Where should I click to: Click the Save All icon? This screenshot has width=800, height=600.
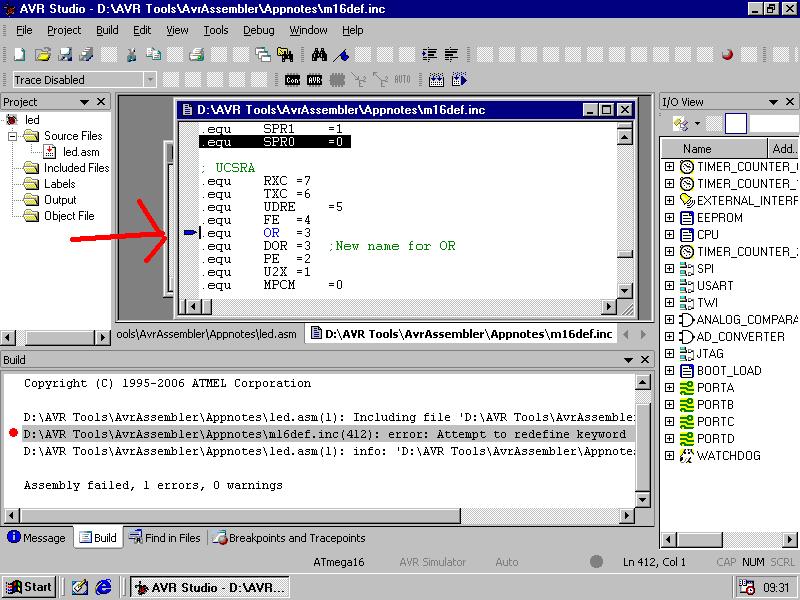(x=86, y=54)
